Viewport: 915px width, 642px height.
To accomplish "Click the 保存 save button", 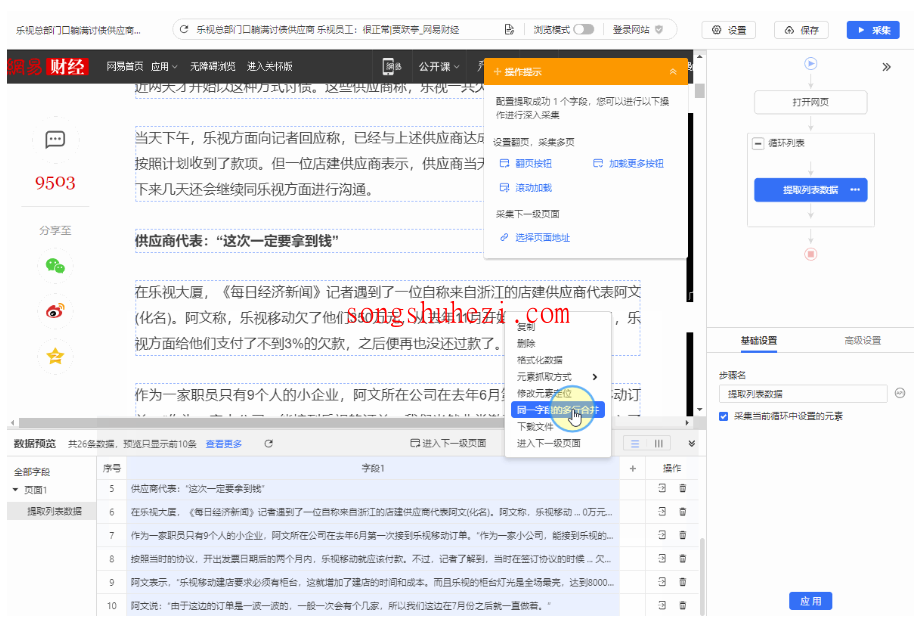I will [x=801, y=30].
